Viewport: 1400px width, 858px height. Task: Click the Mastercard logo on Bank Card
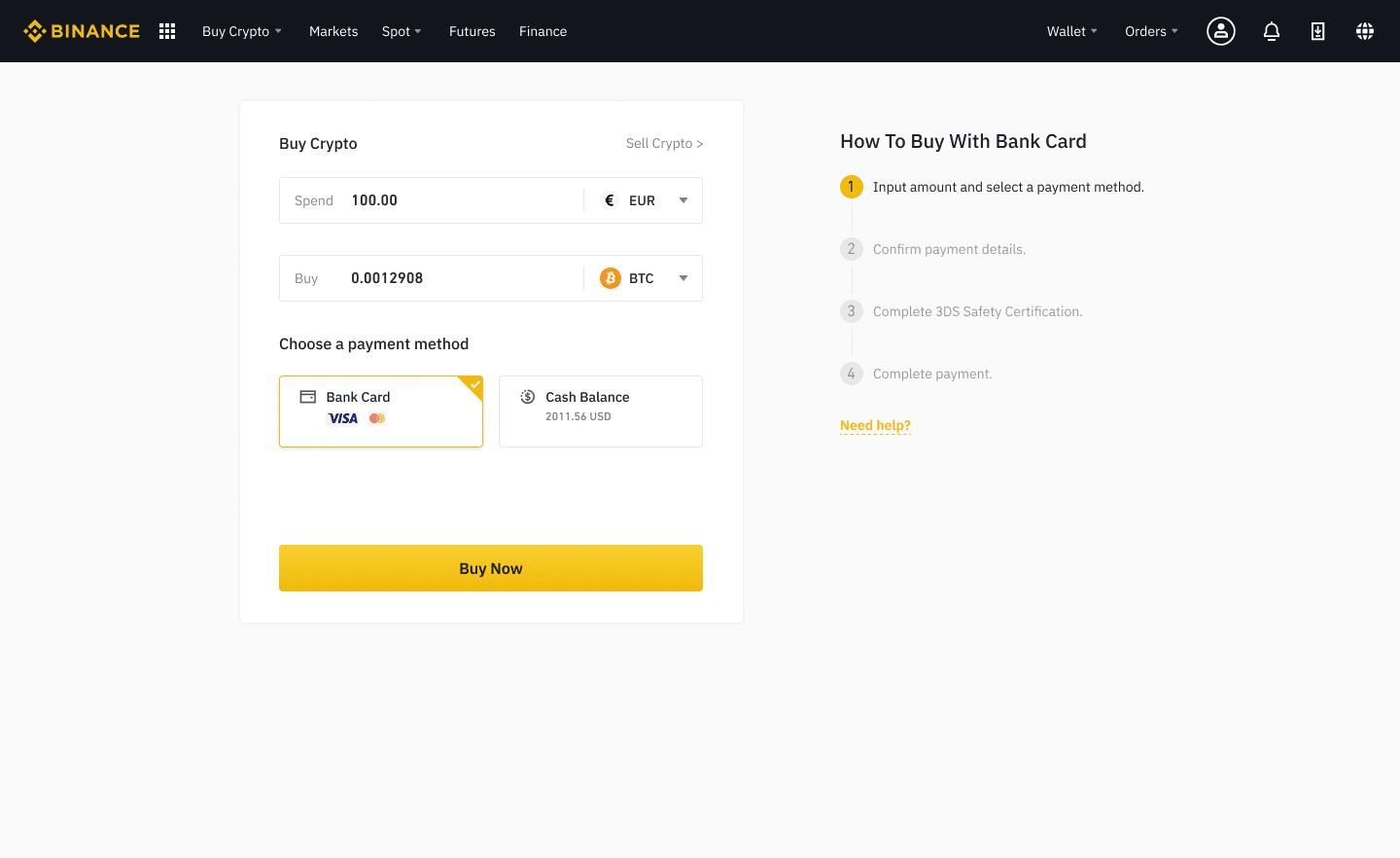point(377,418)
